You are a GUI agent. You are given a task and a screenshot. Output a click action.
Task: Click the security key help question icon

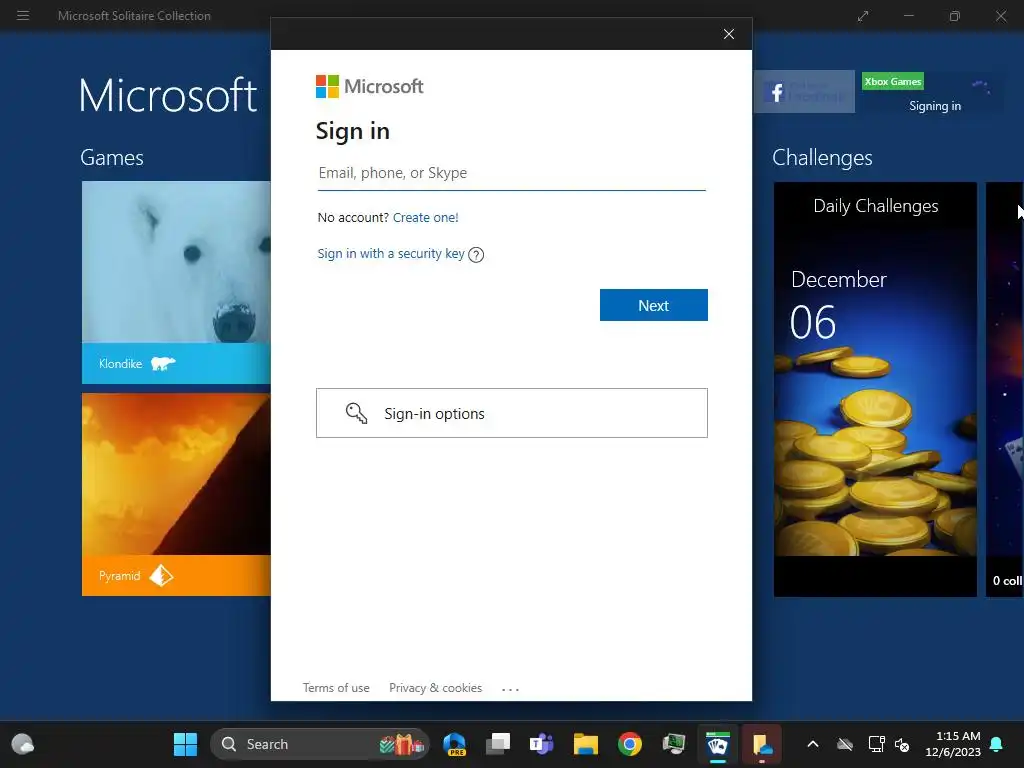(476, 255)
